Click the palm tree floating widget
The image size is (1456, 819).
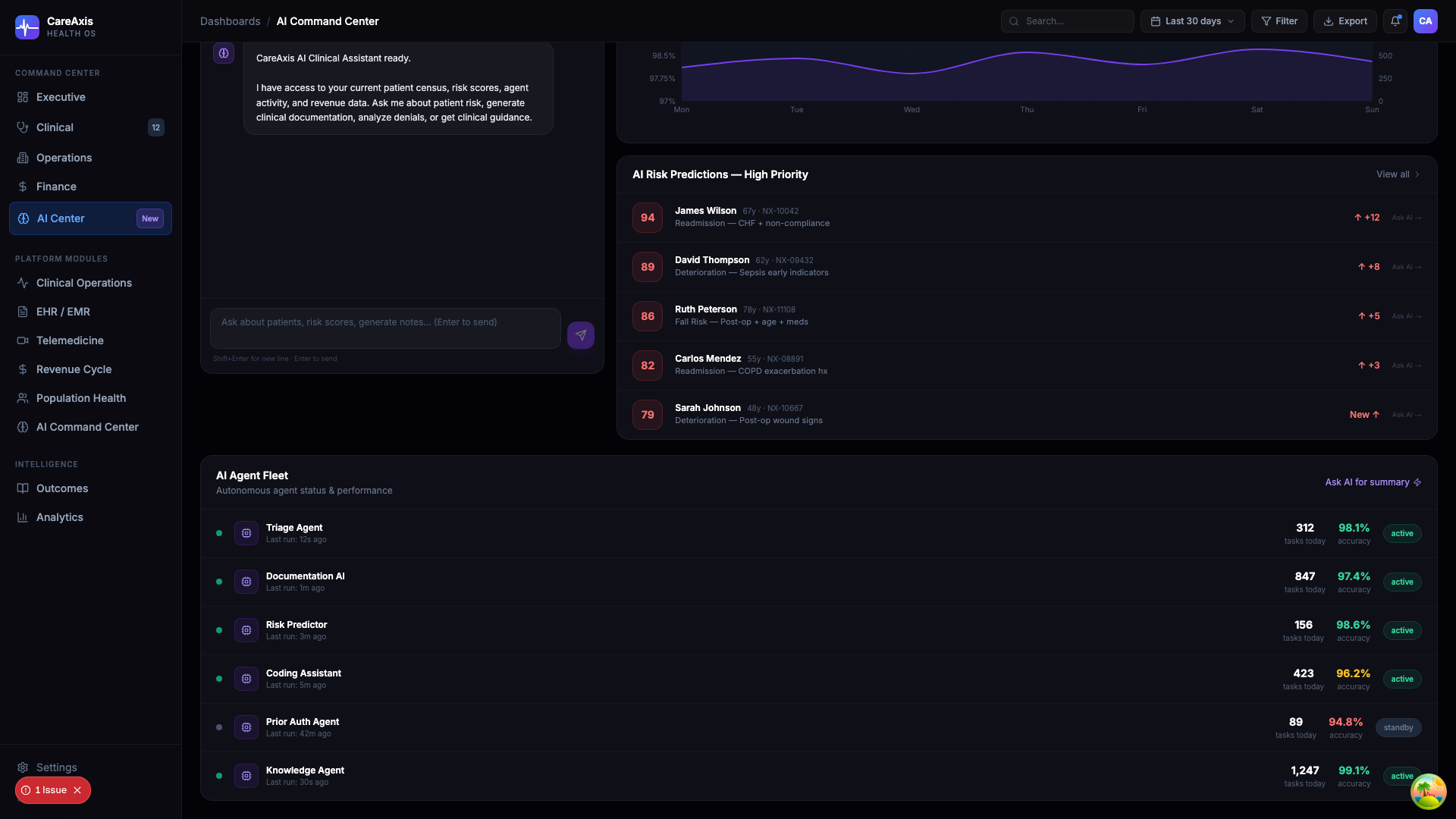[1429, 792]
